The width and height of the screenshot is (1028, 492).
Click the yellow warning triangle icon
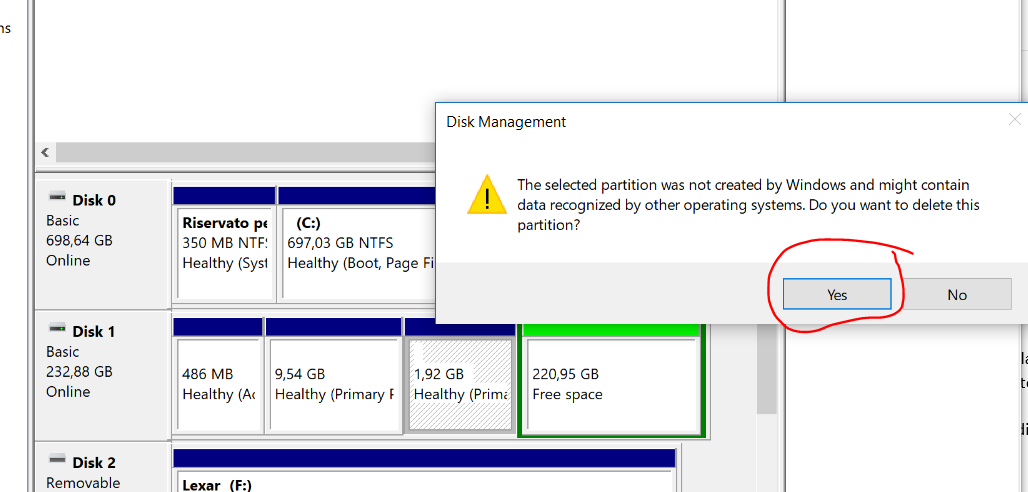click(486, 194)
